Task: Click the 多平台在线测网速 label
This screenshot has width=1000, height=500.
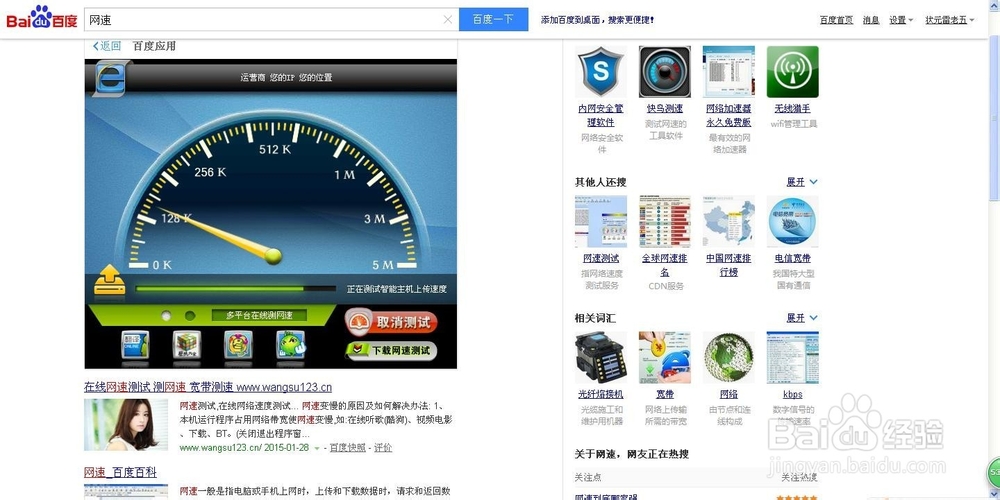Action: (x=260, y=316)
